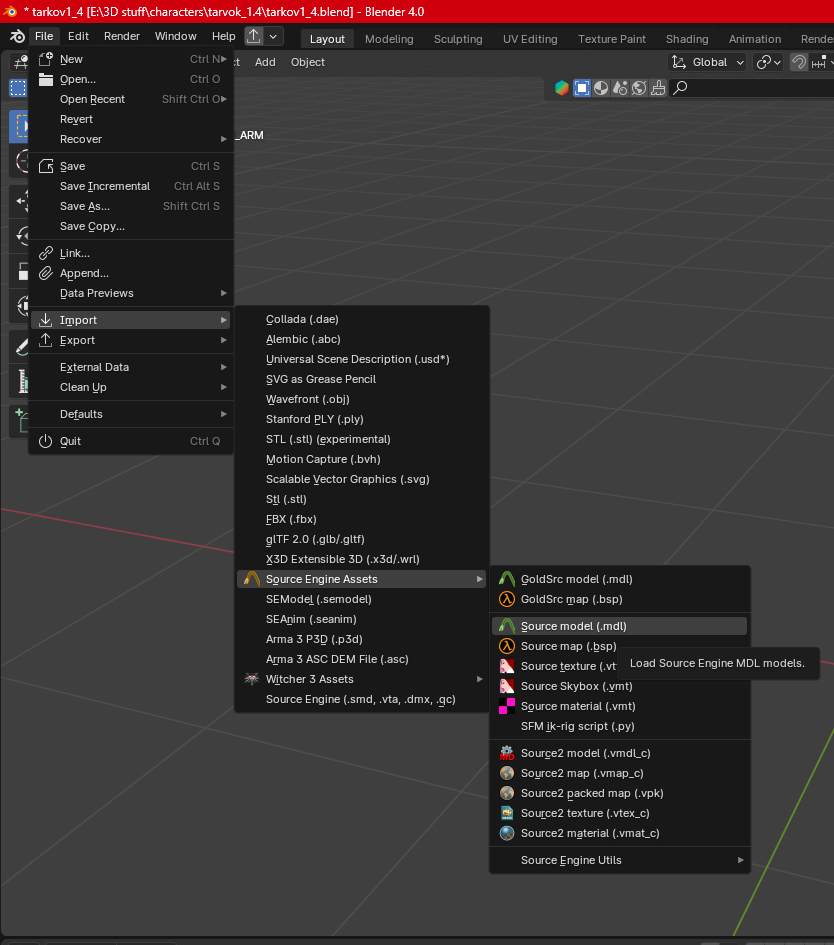
Task: Choose Revert in the File menu
Action: [131, 119]
